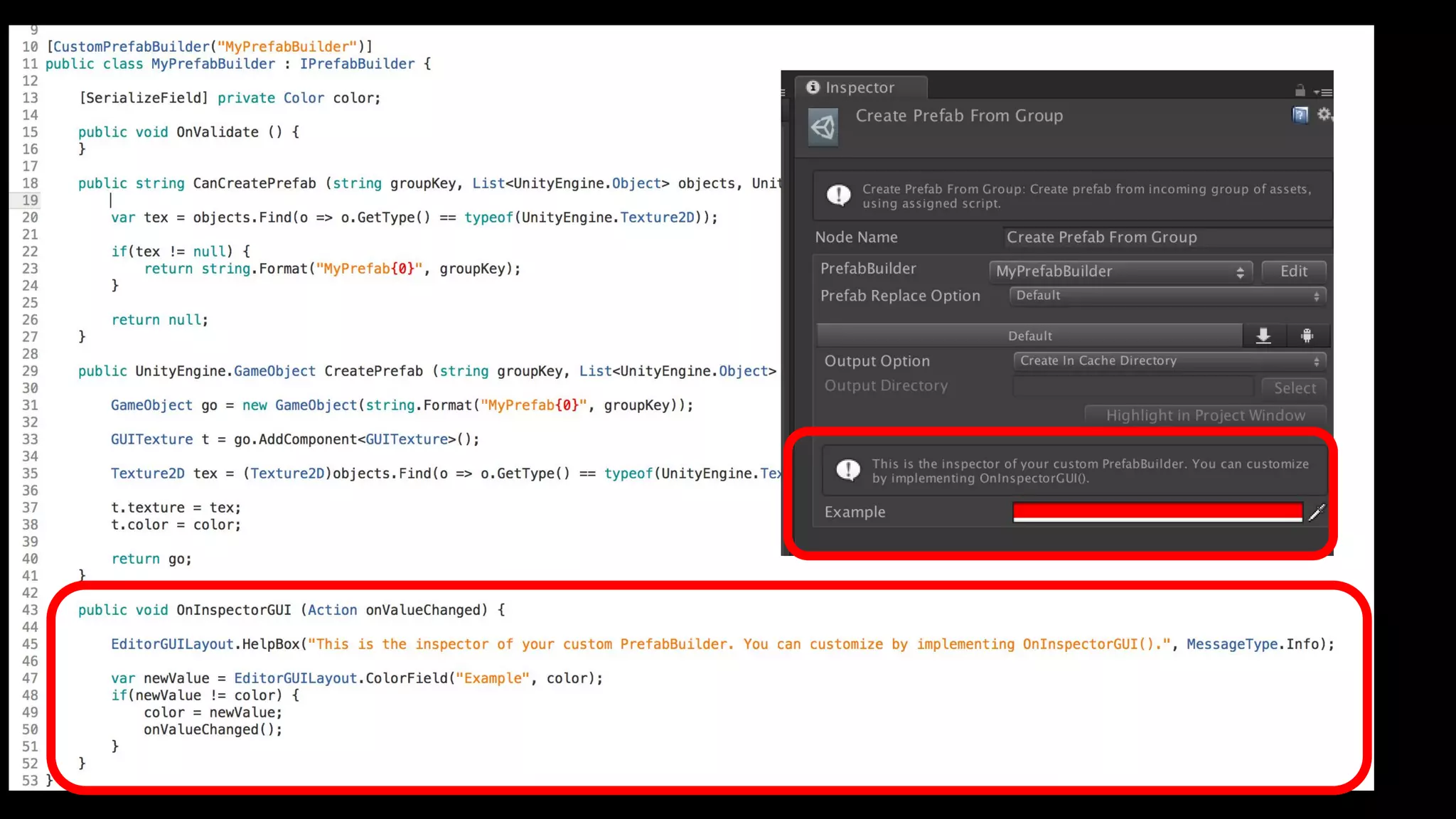Click the Output Directory text field
The width and height of the screenshot is (1456, 819).
pyautogui.click(x=1133, y=386)
